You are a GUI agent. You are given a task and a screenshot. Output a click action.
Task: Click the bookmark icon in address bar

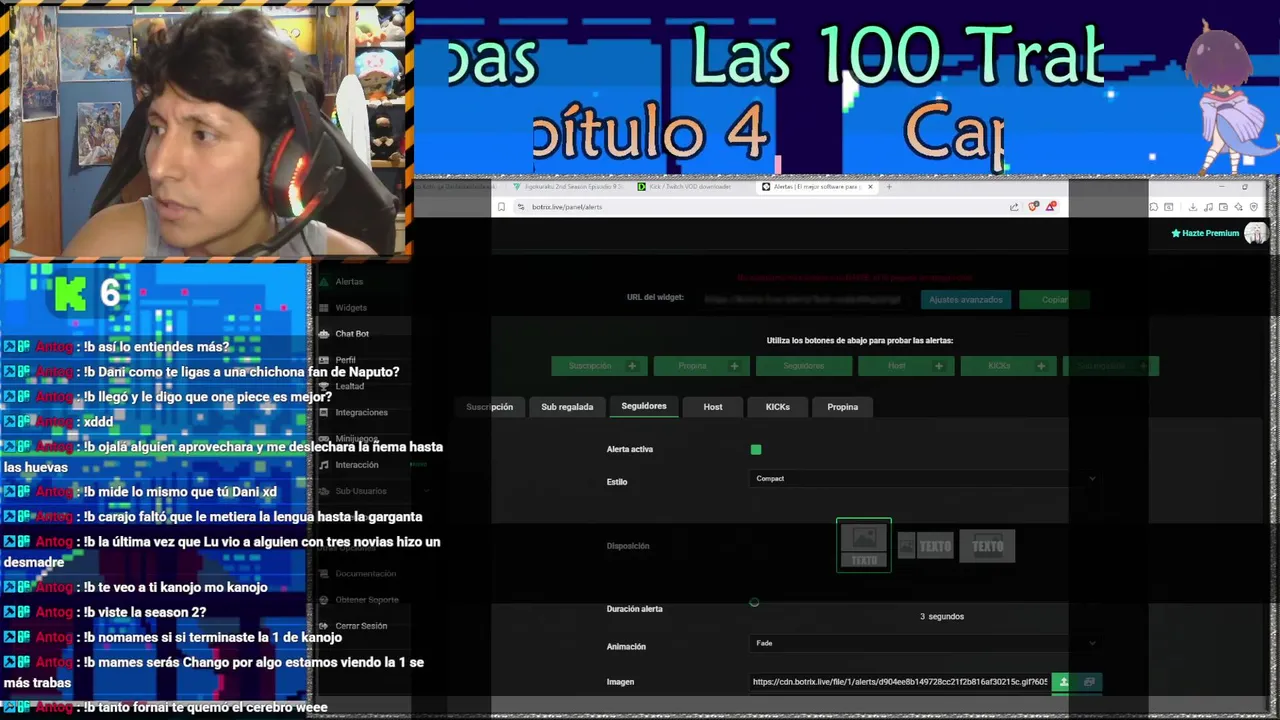(x=502, y=207)
